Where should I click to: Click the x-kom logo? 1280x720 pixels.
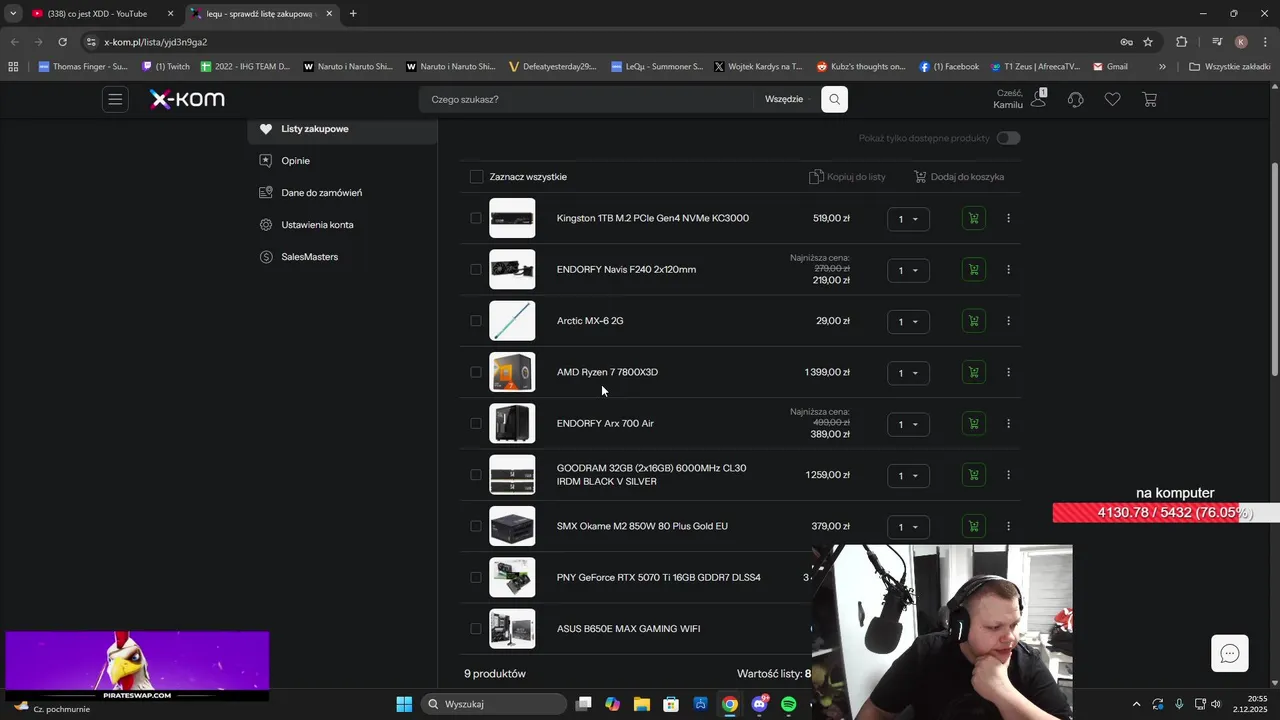point(187,99)
